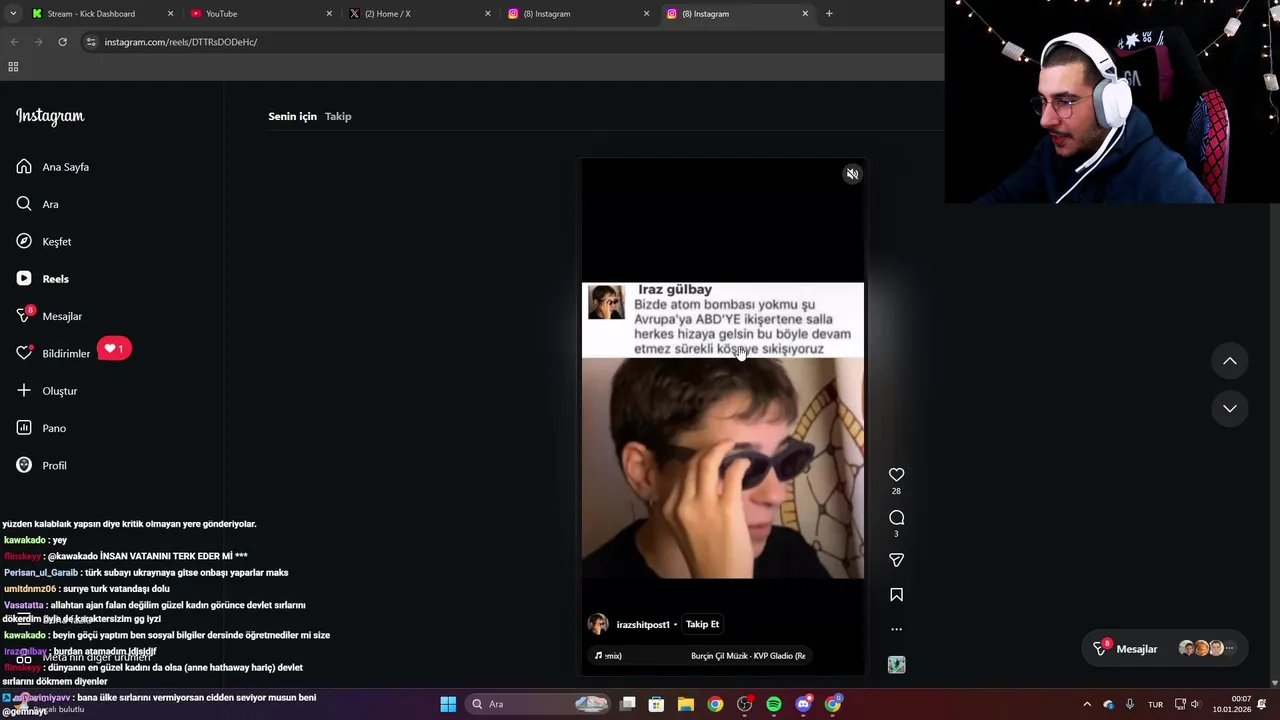Like the reel with heart icon
Screen dimensions: 1280x720
(x=896, y=475)
